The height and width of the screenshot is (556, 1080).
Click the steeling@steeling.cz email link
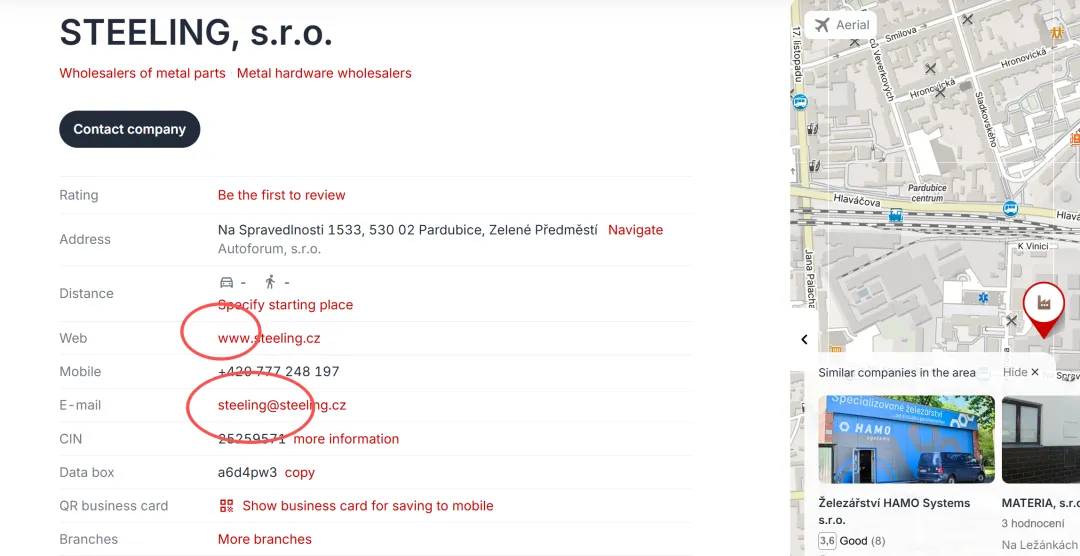pyautogui.click(x=282, y=405)
